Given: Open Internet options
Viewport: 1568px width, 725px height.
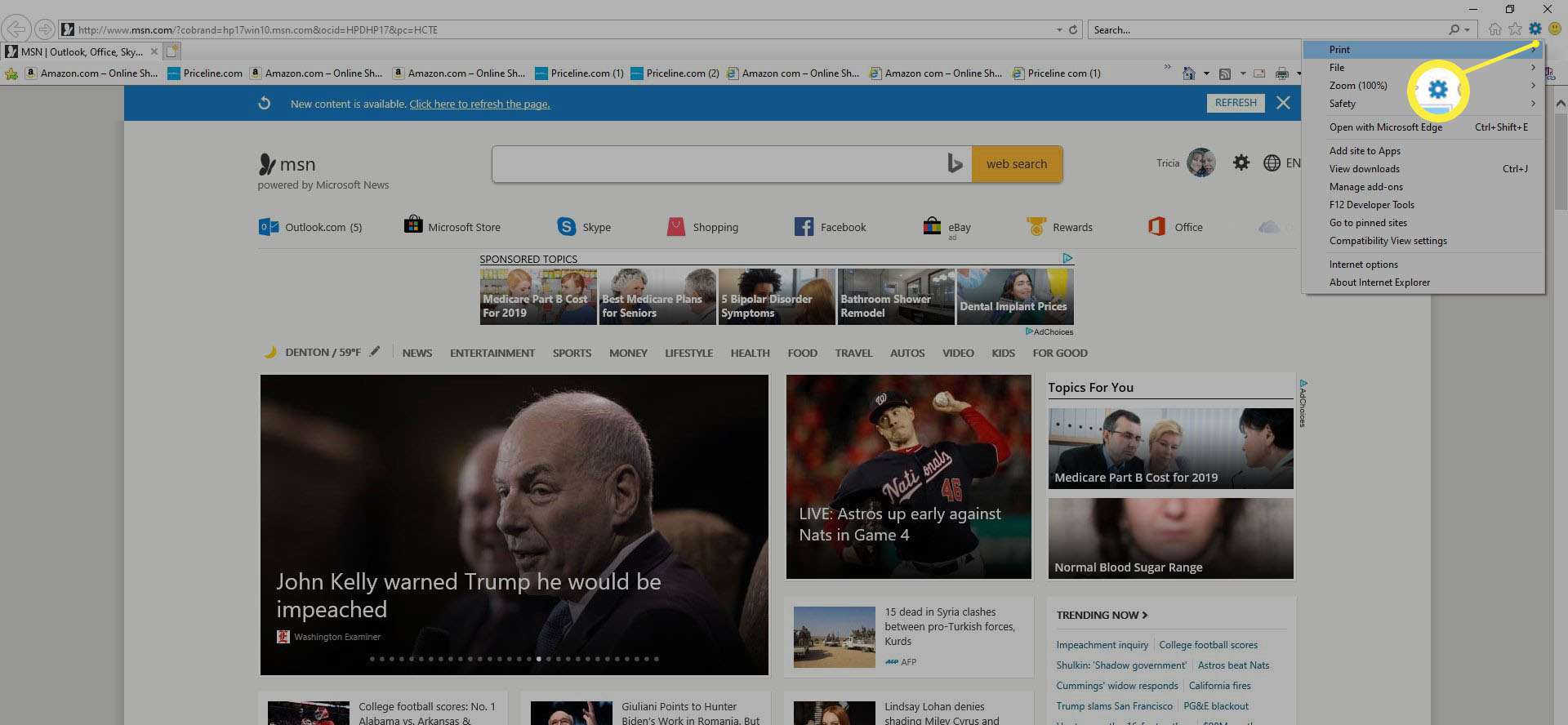Looking at the screenshot, I should coord(1423,264).
